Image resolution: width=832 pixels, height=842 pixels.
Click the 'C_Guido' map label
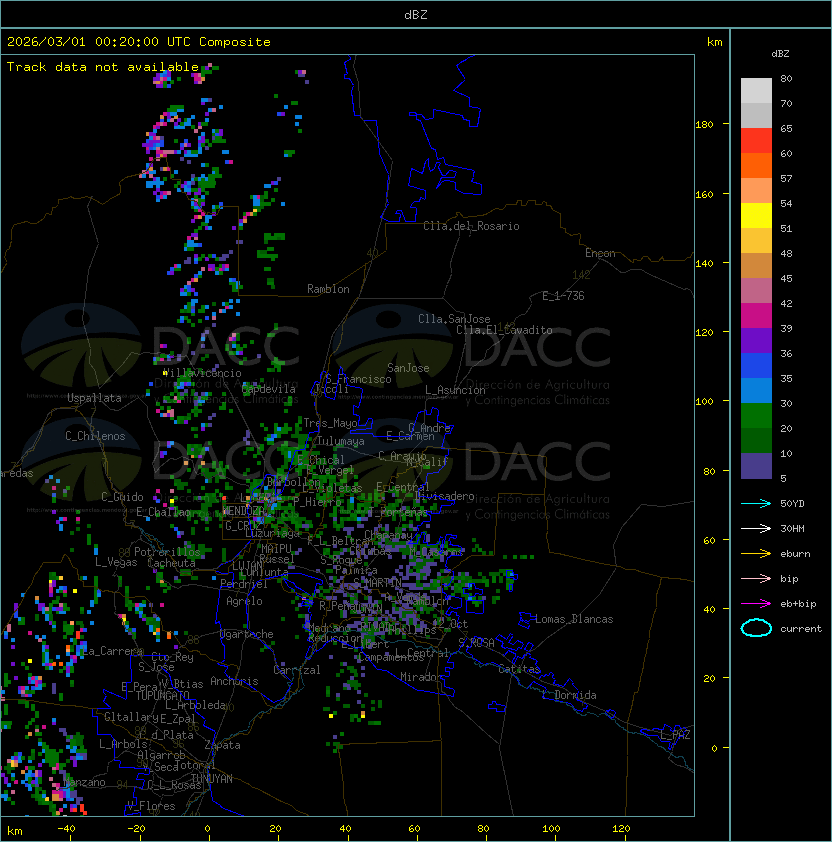[x=122, y=497]
